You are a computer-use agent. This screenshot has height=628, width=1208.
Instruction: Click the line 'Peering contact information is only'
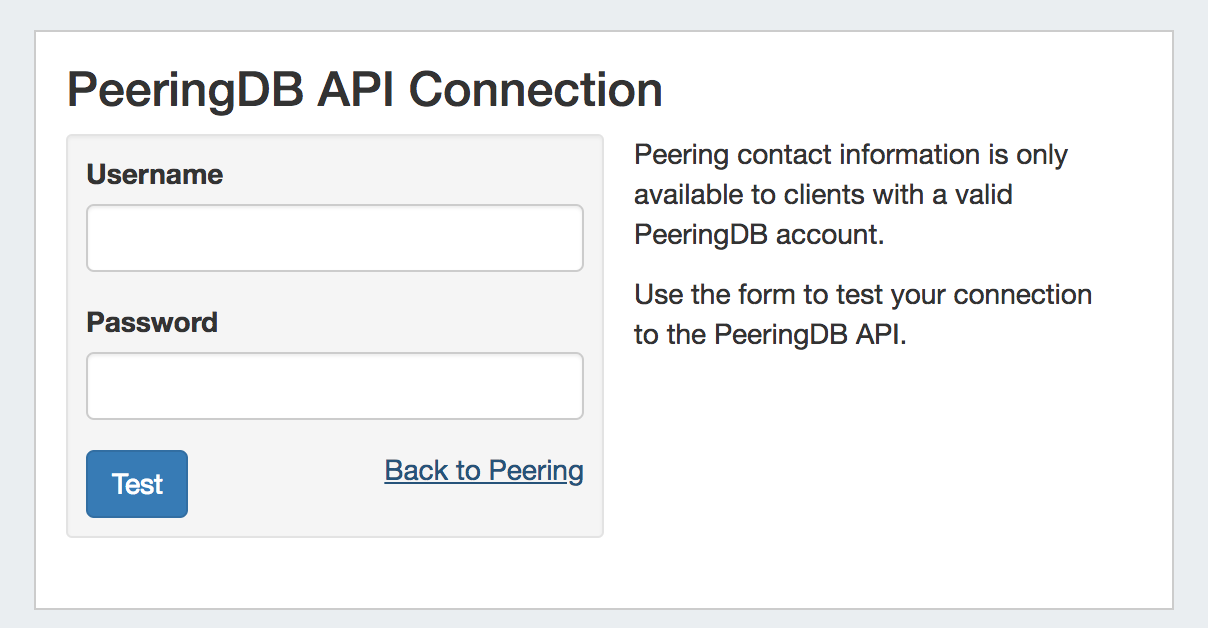point(851,155)
